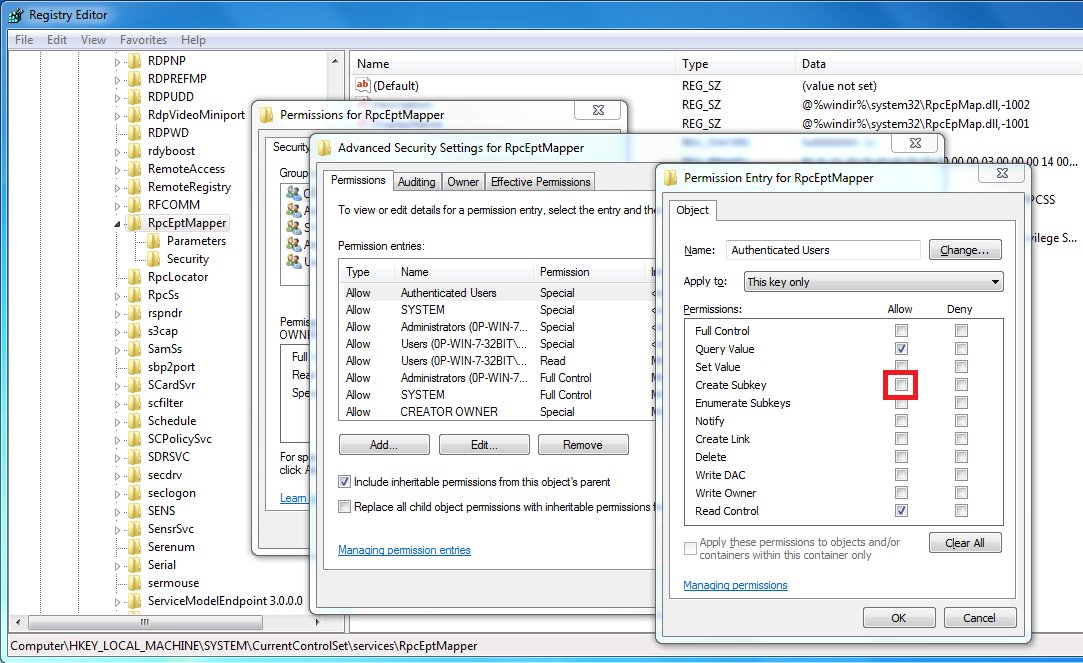Click folder icon in Advanced Security Settings title

coord(324,148)
